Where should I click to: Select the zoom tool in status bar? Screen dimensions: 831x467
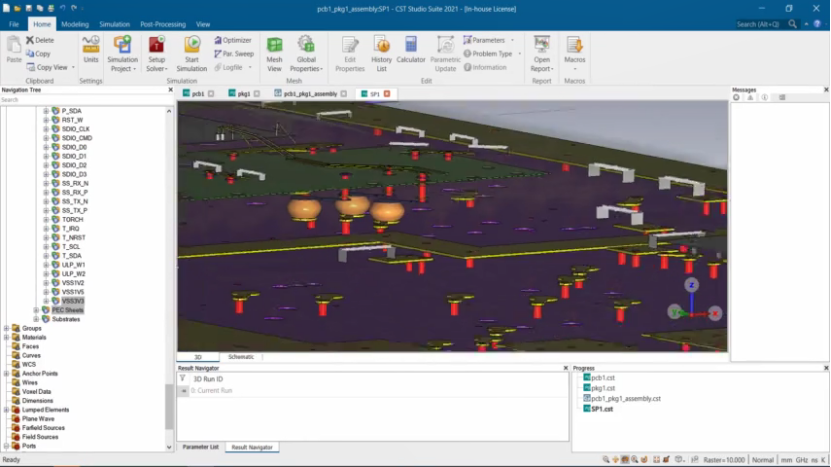click(x=606, y=460)
